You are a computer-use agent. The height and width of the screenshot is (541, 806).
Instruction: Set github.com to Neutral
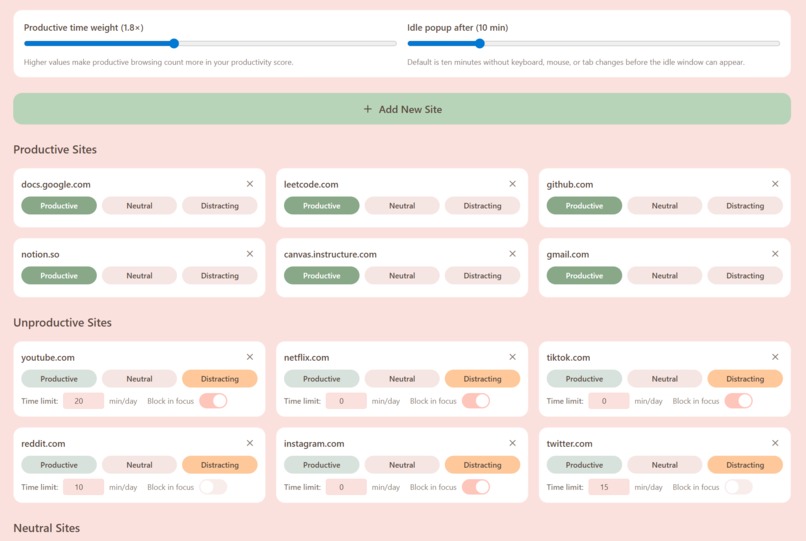[665, 206]
